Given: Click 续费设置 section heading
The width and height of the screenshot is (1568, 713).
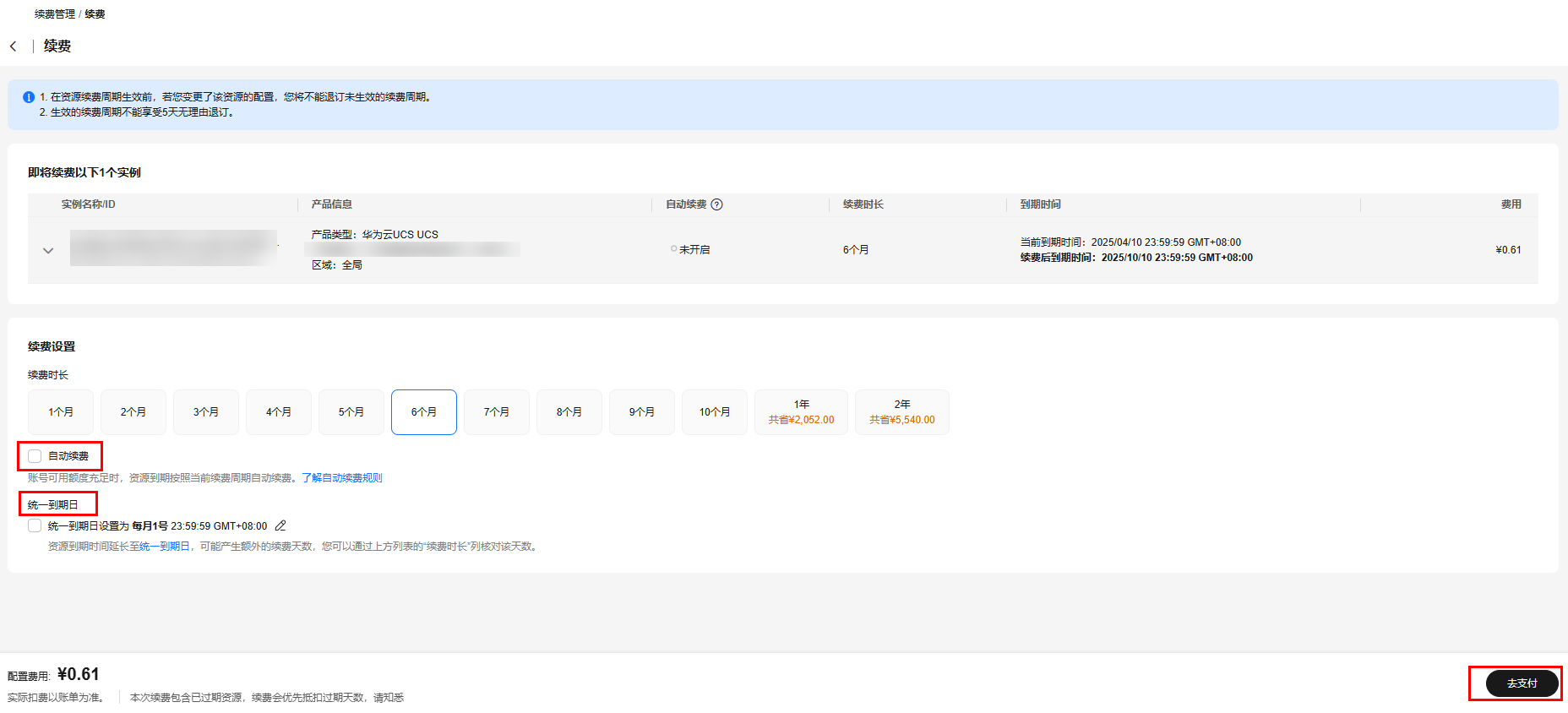Looking at the screenshot, I should coord(52,346).
